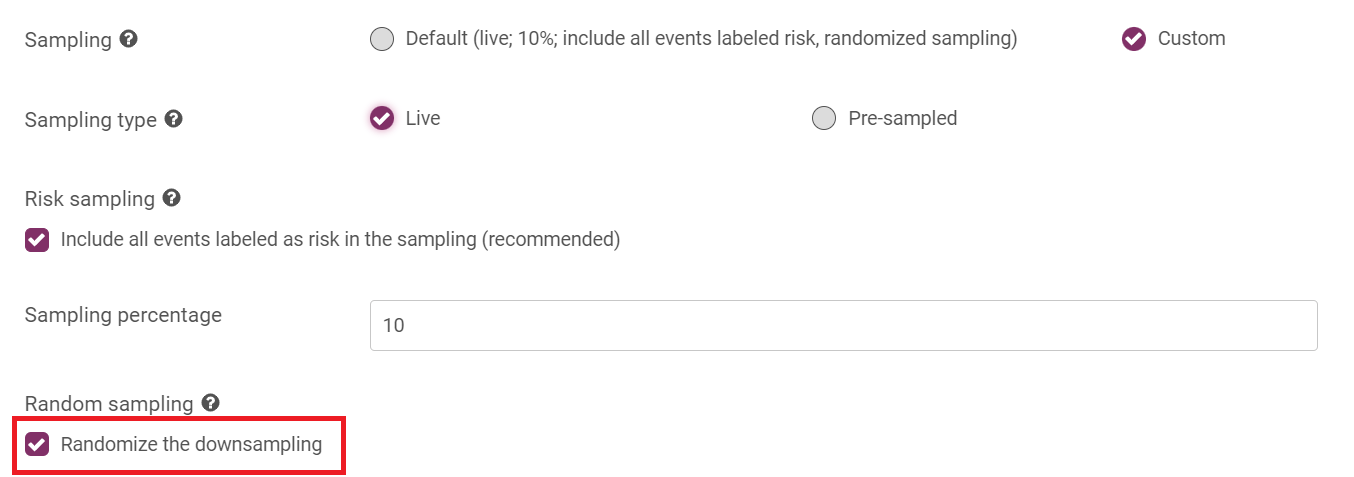This screenshot has height=477, width=1354.
Task: Click the 'Custom' label text
Action: 1192,39
